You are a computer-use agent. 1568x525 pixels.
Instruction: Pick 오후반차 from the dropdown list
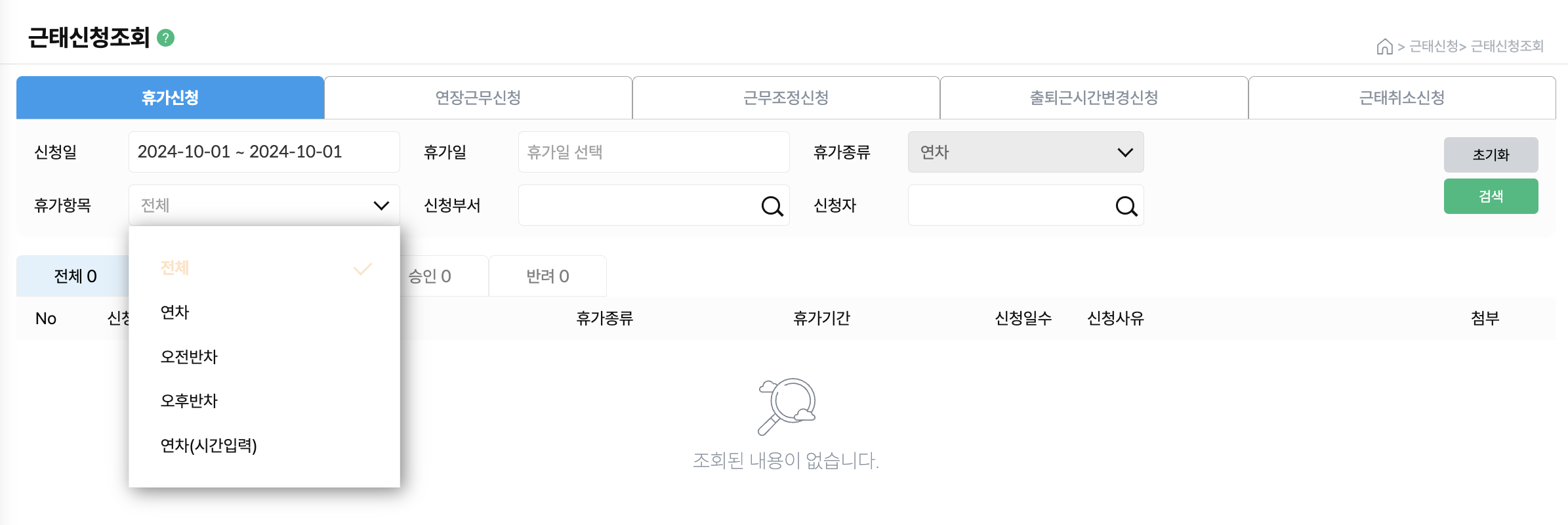click(189, 401)
